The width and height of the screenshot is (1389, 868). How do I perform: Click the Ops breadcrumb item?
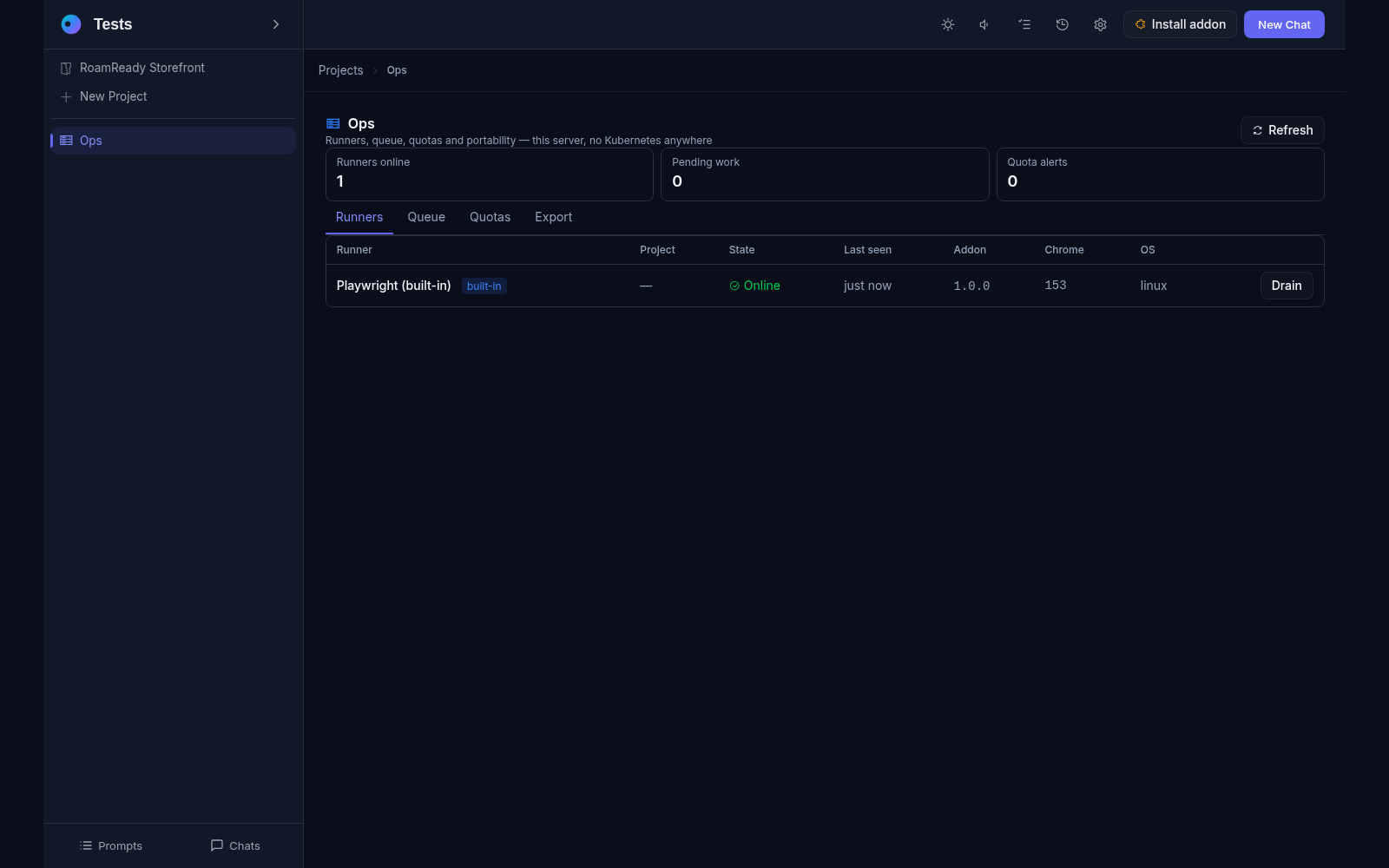click(397, 70)
